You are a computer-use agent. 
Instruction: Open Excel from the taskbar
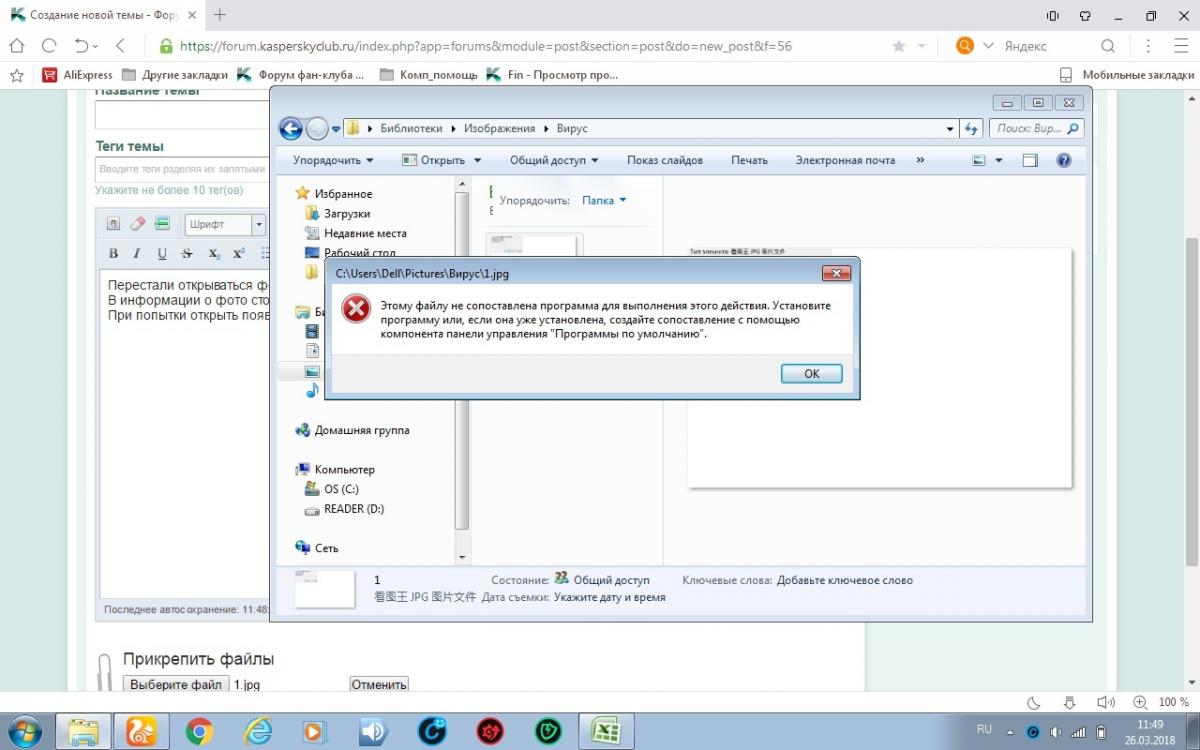[605, 732]
